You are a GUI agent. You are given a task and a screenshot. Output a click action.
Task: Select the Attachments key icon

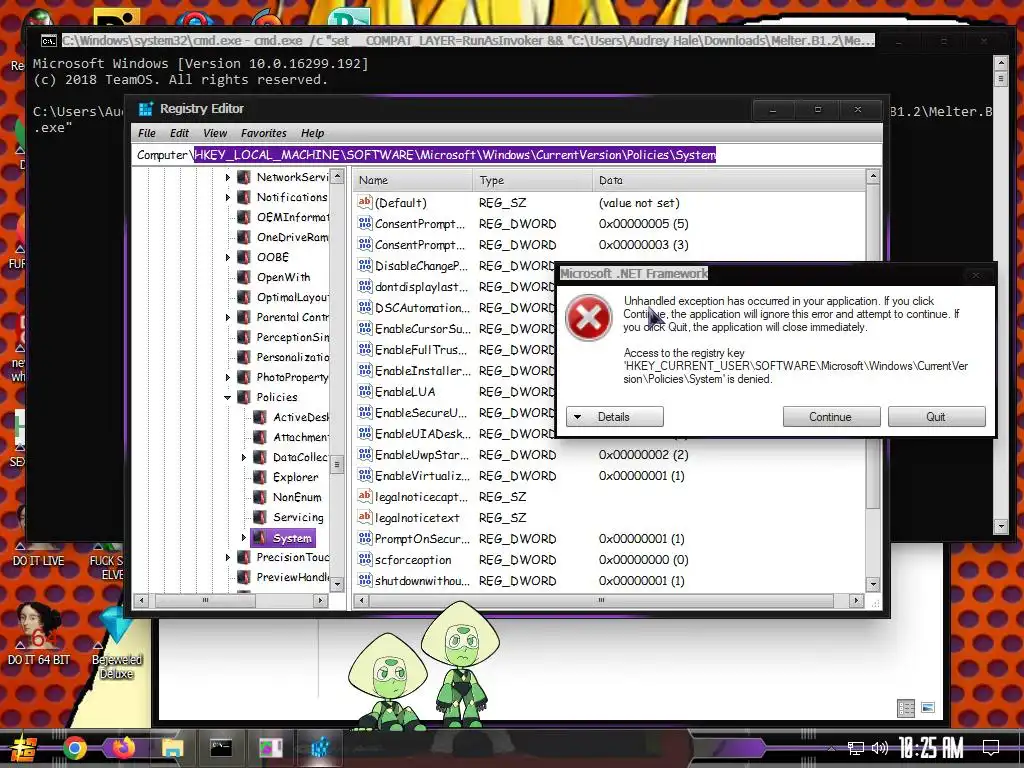pyautogui.click(x=260, y=437)
